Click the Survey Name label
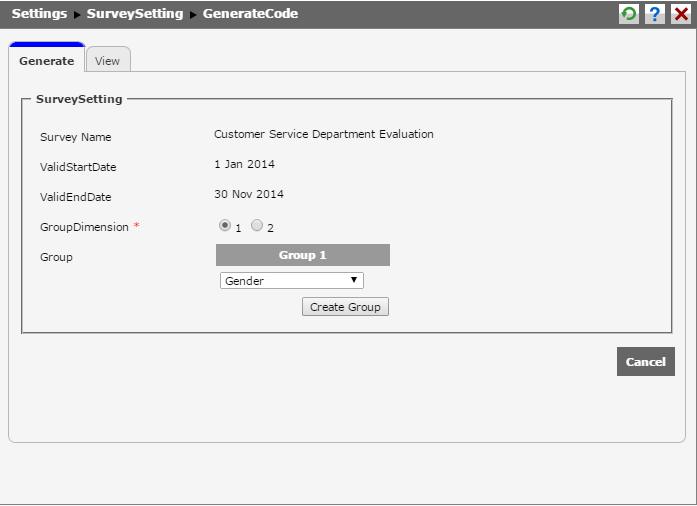697x506 pixels. click(x=75, y=137)
